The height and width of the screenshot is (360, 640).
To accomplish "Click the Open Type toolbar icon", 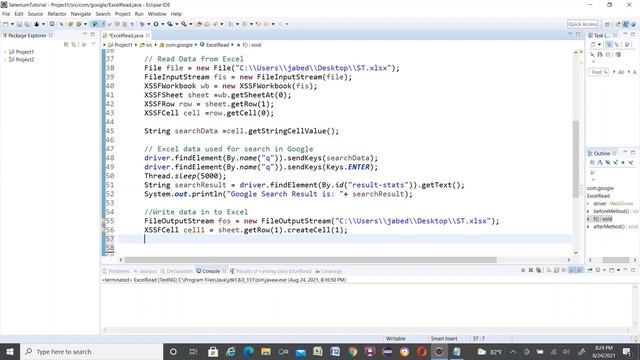I will (199, 24).
